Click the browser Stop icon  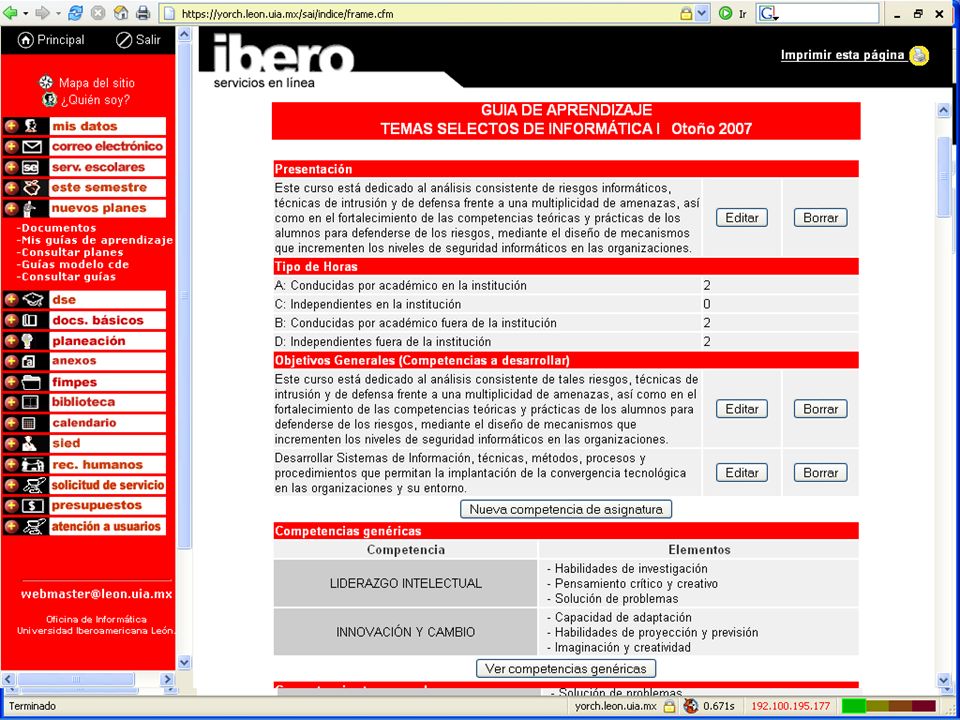pyautogui.click(x=98, y=13)
